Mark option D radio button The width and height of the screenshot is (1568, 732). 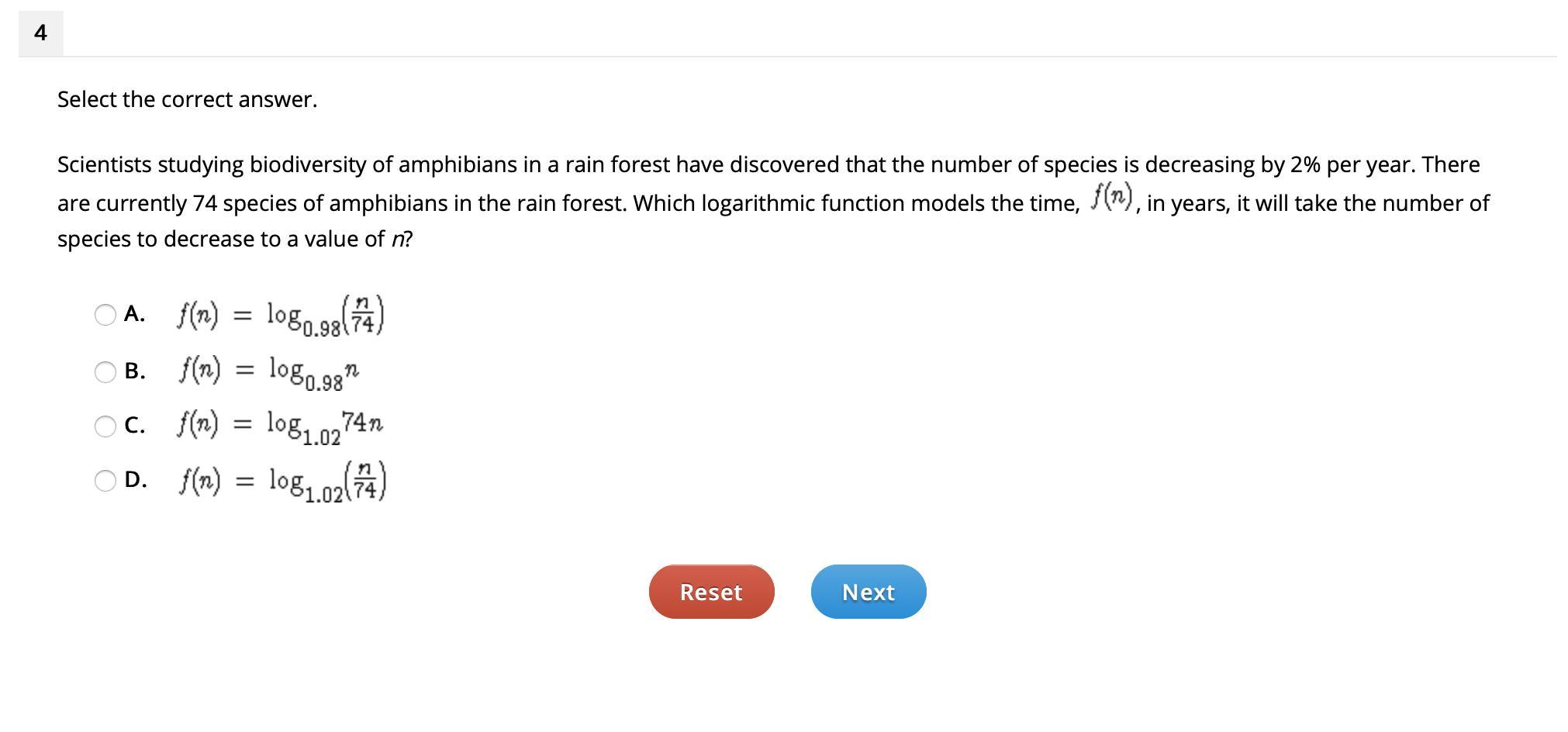(x=105, y=481)
